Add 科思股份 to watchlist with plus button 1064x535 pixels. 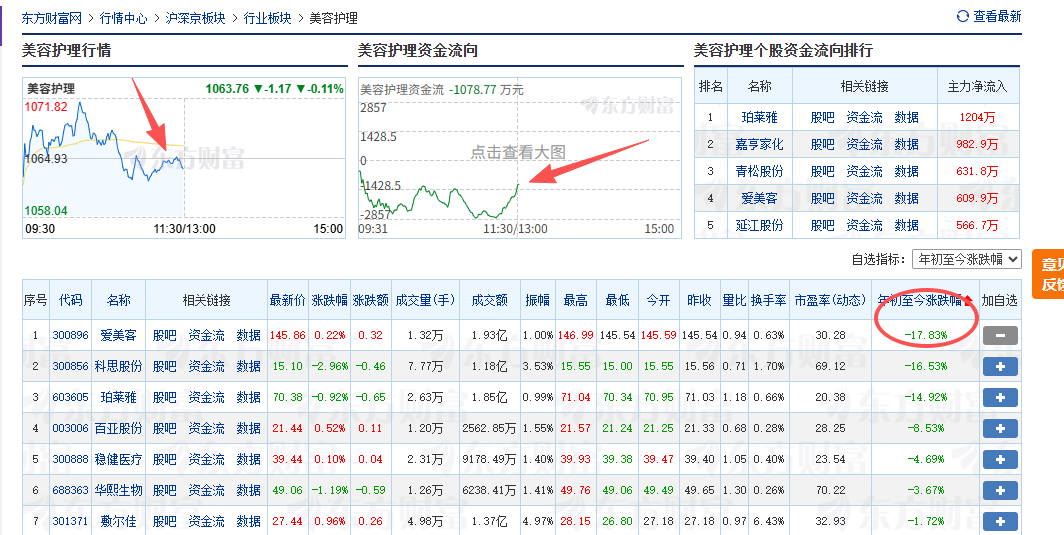(x=1000, y=367)
